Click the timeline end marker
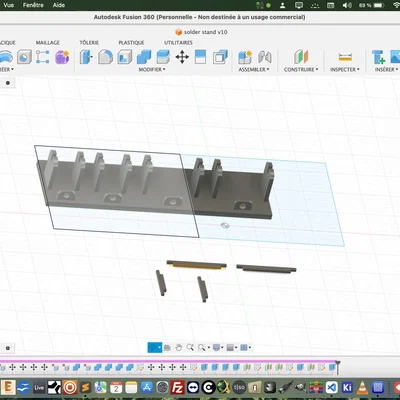The image size is (400, 400). pyautogui.click(x=338, y=366)
